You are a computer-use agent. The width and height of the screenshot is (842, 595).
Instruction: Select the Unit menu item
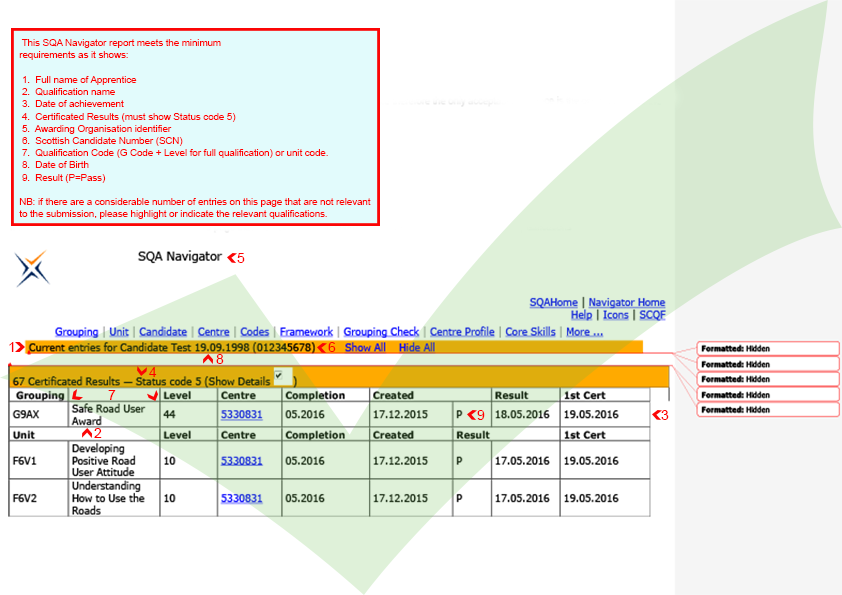point(119,332)
